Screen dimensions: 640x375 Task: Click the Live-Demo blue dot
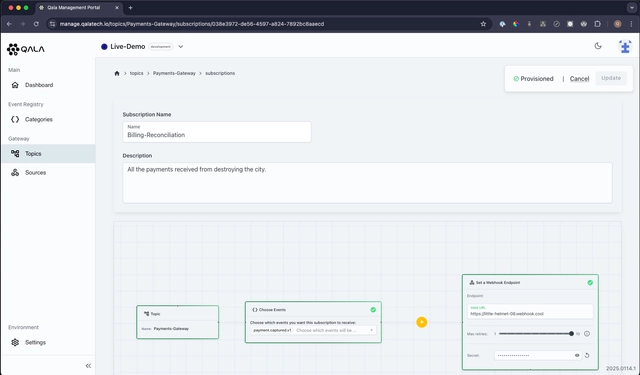104,47
